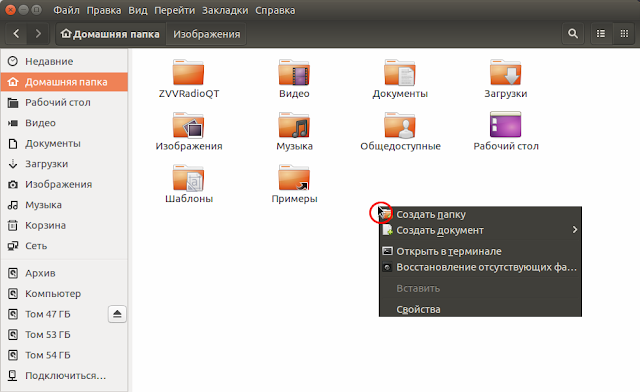Open search with the magnifier icon

pos(573,33)
